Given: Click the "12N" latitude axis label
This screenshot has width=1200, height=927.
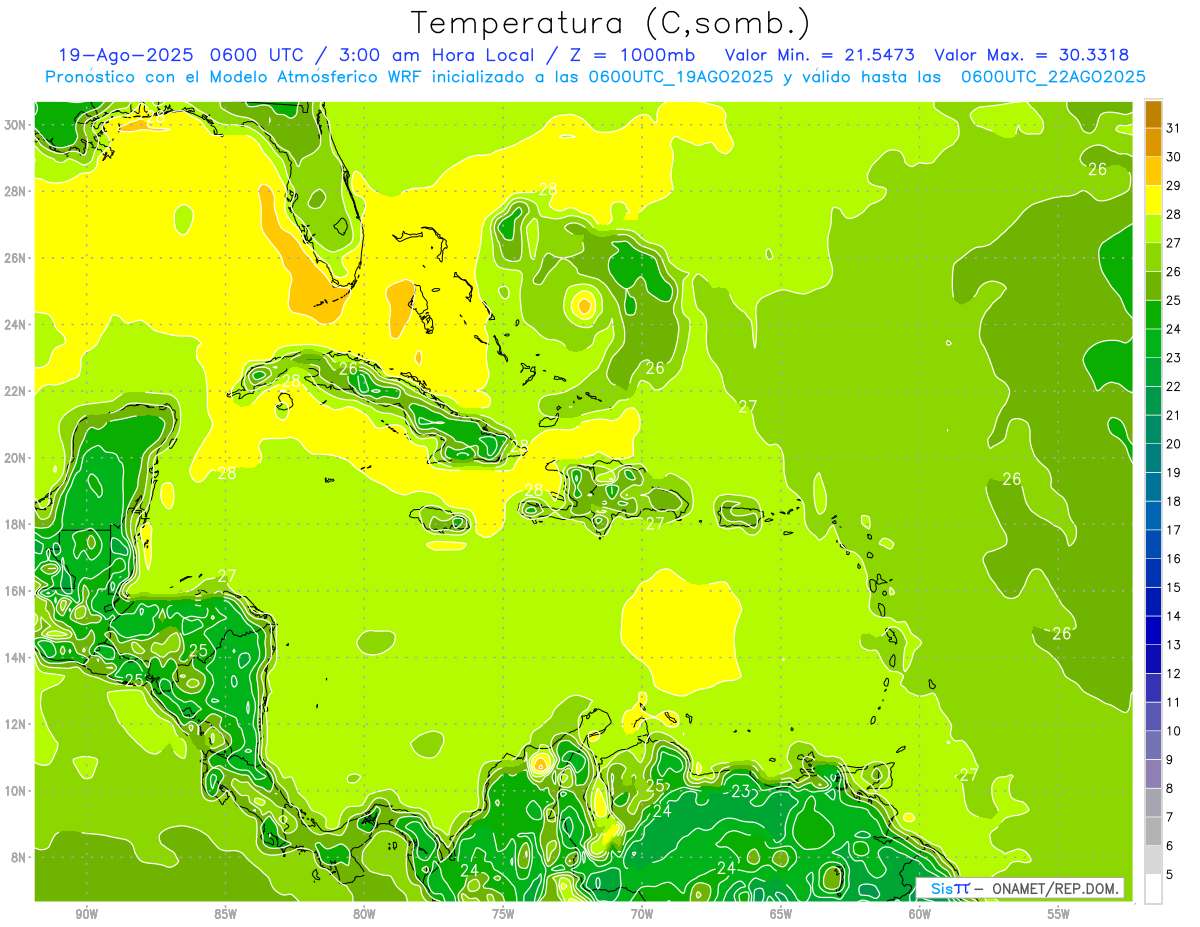Looking at the screenshot, I should tap(15, 724).
